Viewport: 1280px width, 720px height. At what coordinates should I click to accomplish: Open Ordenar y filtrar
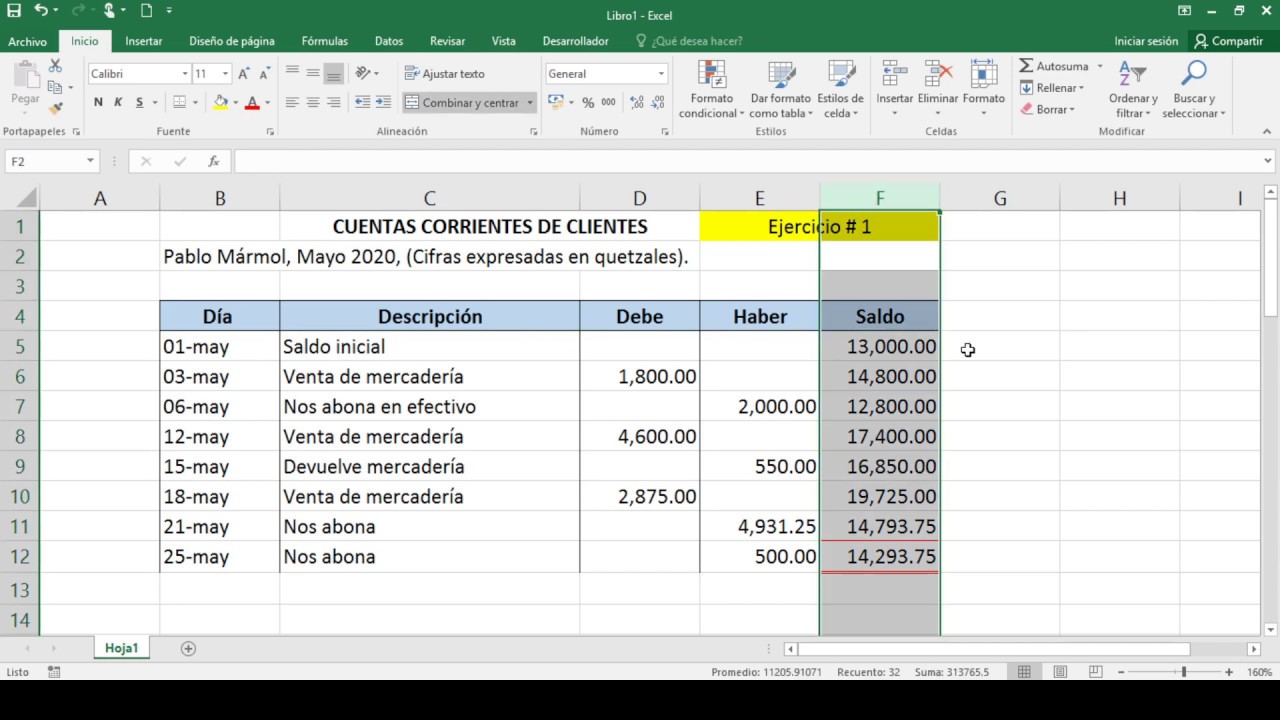pos(1133,89)
